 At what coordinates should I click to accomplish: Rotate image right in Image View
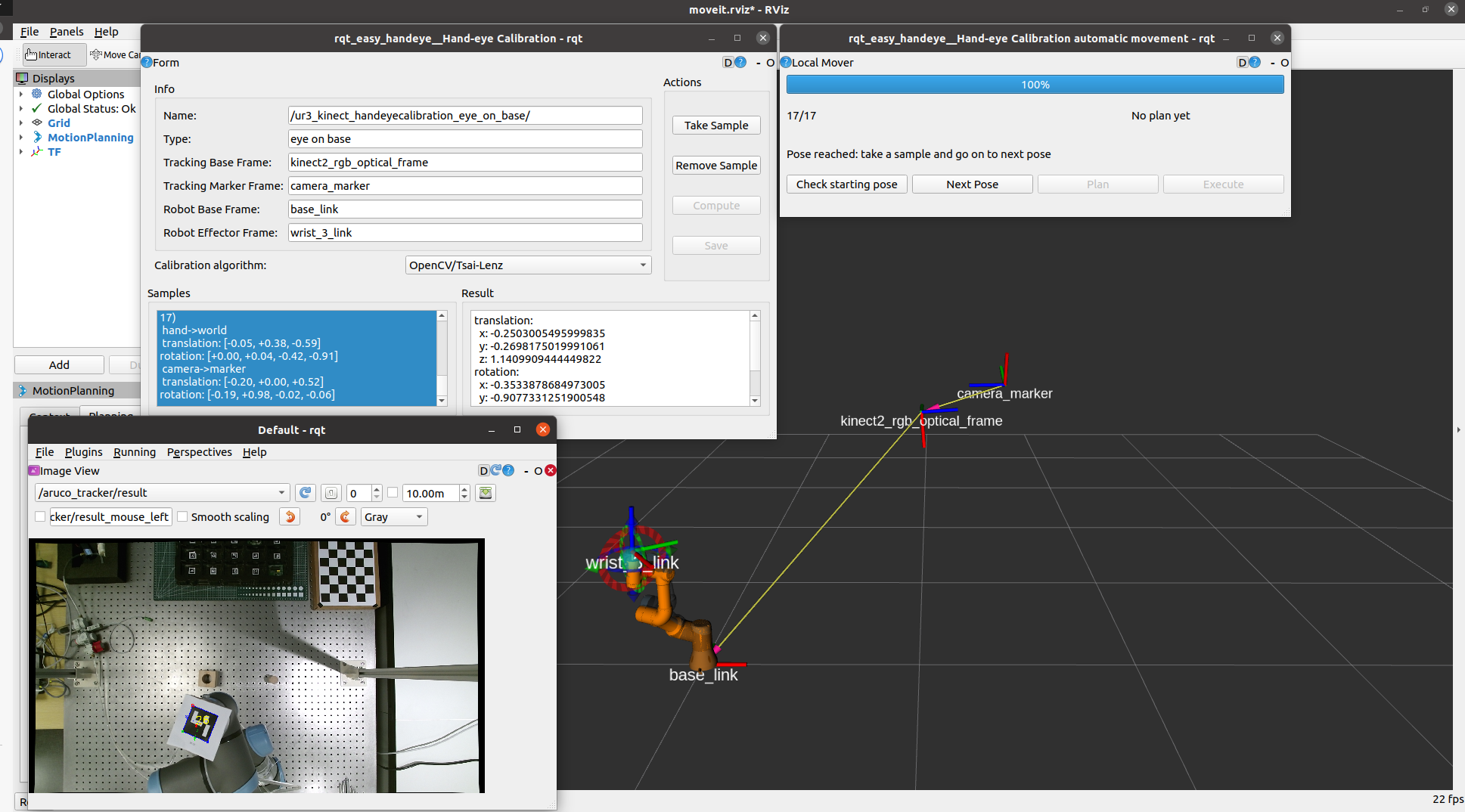(x=345, y=516)
